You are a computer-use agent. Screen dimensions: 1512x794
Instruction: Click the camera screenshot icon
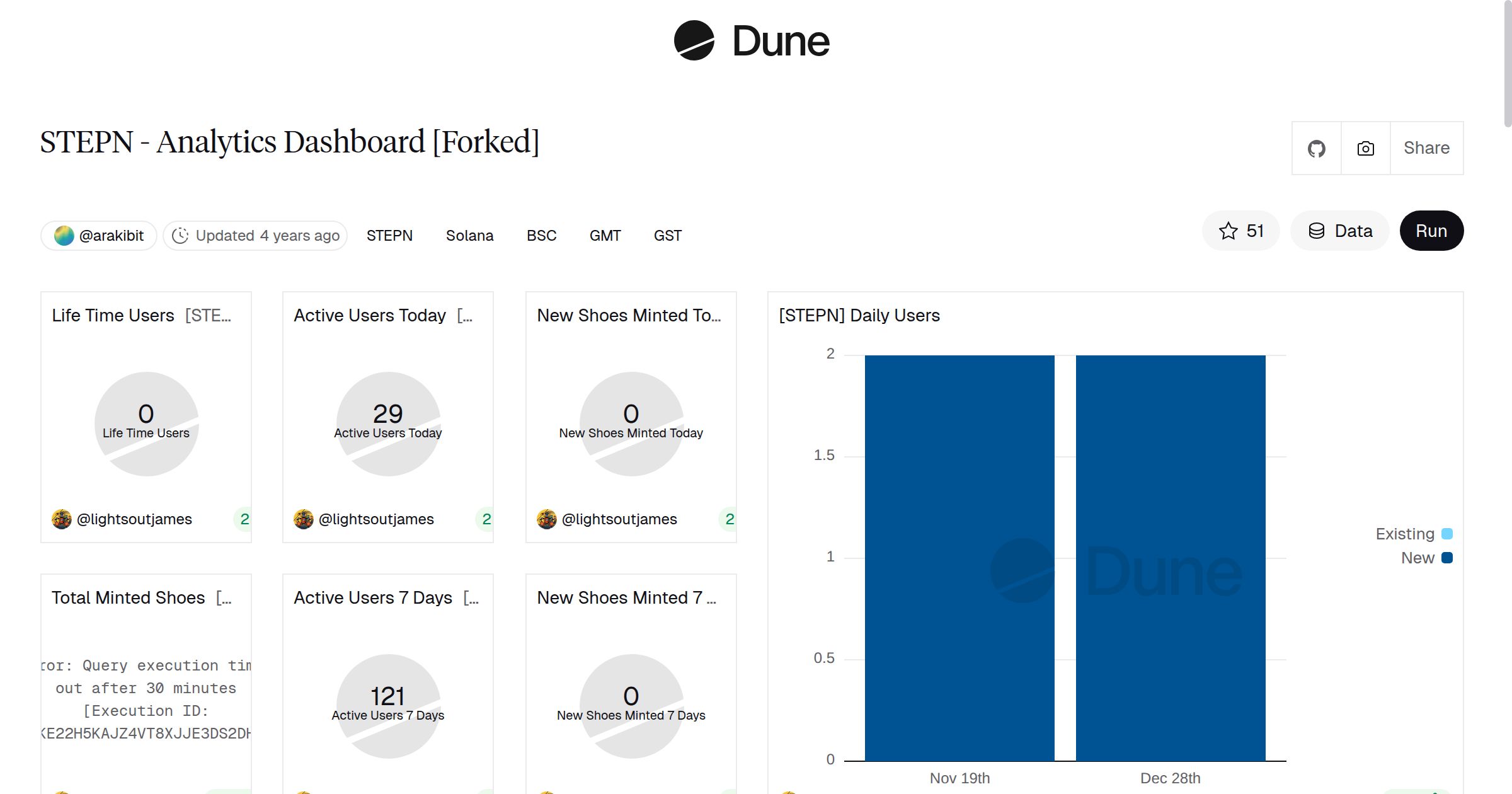tap(1365, 147)
